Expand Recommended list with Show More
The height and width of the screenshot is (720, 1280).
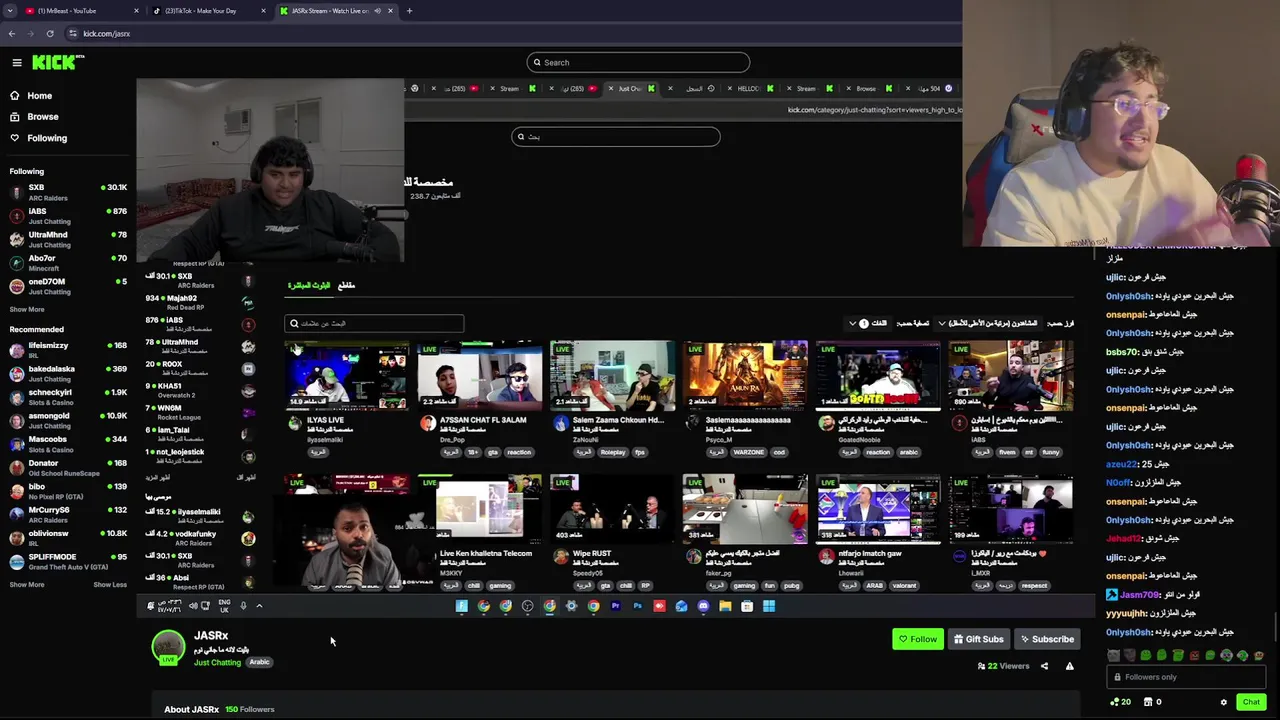pos(27,584)
